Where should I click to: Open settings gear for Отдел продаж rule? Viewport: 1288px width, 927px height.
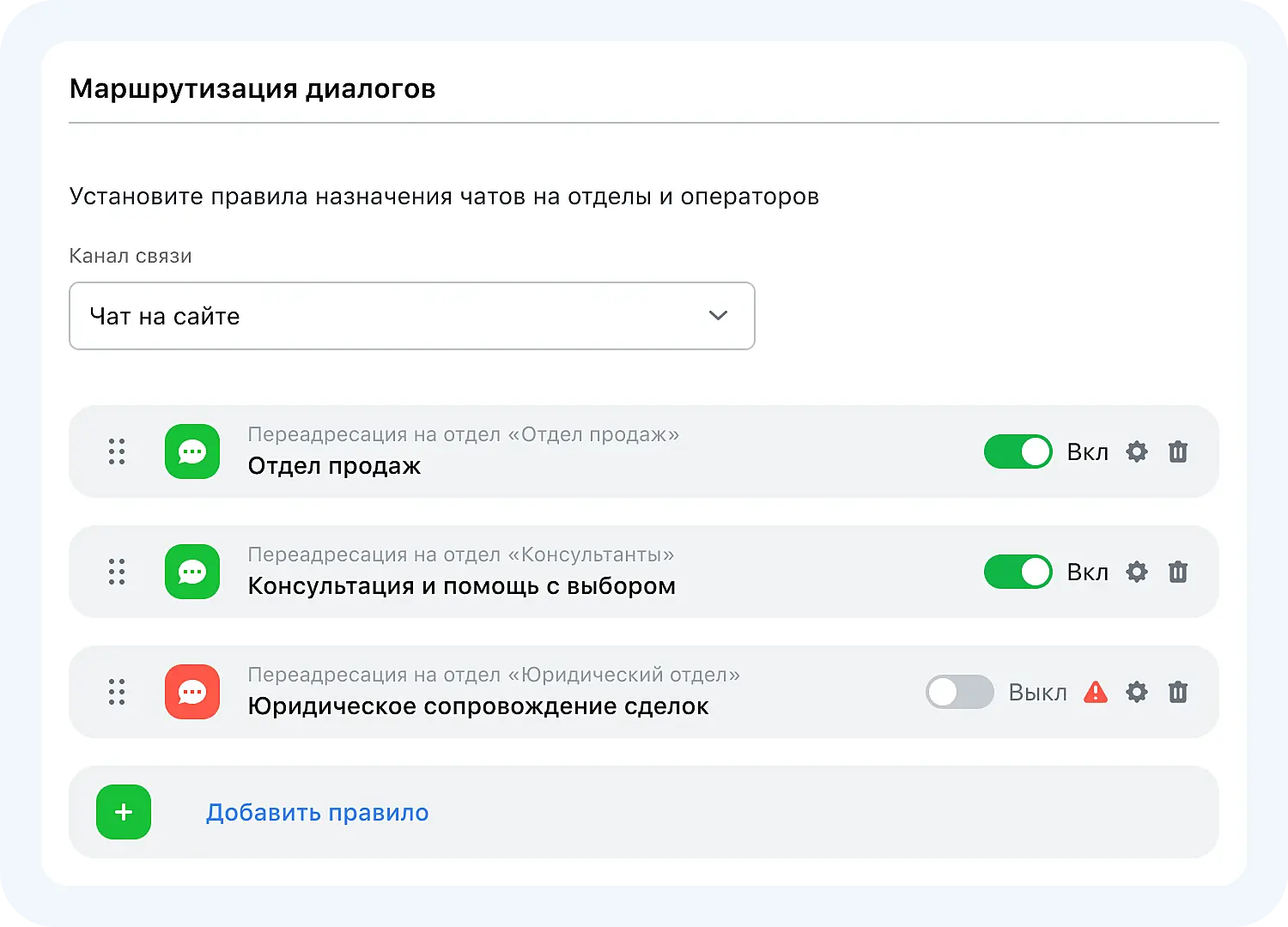1137,451
